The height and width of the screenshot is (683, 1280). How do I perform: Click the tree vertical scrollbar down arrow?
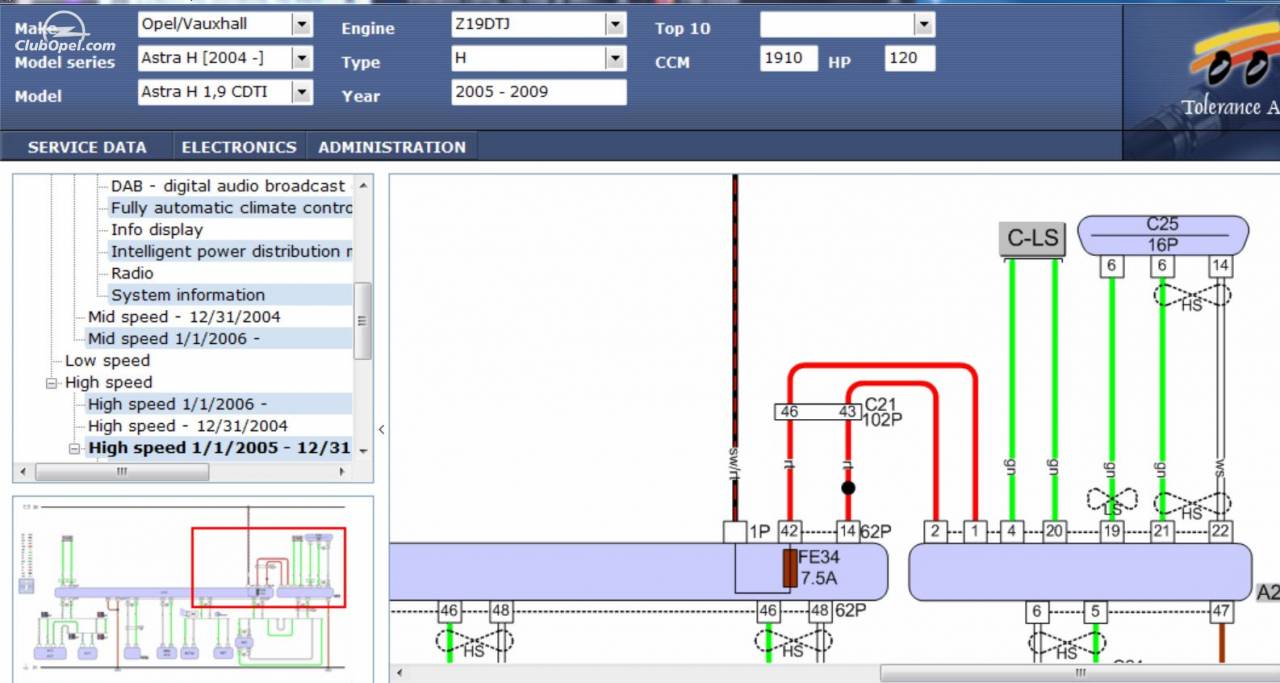363,452
